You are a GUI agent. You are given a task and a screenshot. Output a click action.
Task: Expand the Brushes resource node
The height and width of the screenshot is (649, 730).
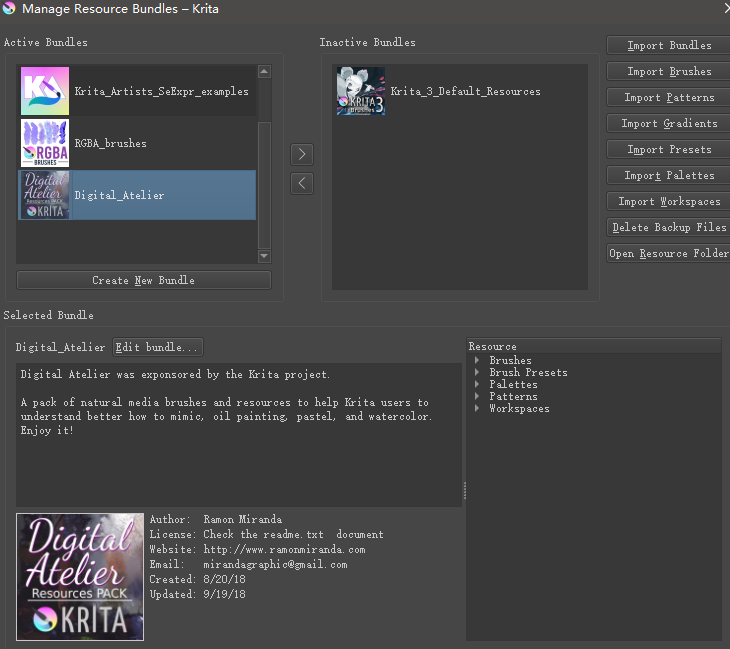[477, 360]
